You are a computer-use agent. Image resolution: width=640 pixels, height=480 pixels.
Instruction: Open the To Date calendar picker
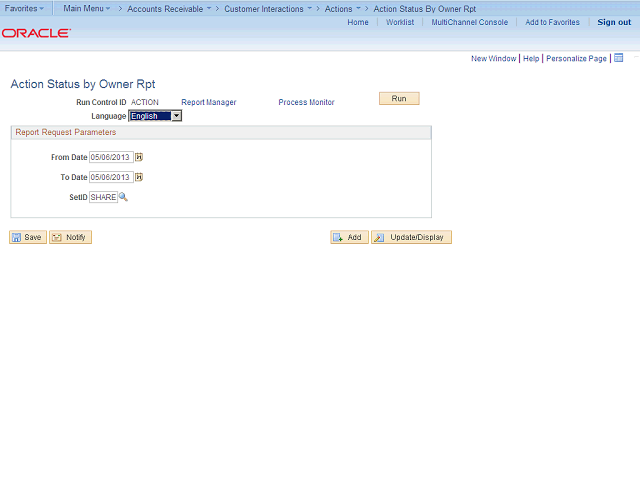click(139, 177)
